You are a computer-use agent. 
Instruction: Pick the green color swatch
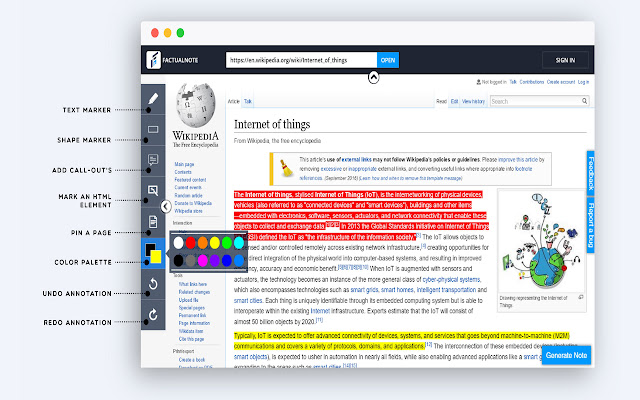tap(227, 243)
